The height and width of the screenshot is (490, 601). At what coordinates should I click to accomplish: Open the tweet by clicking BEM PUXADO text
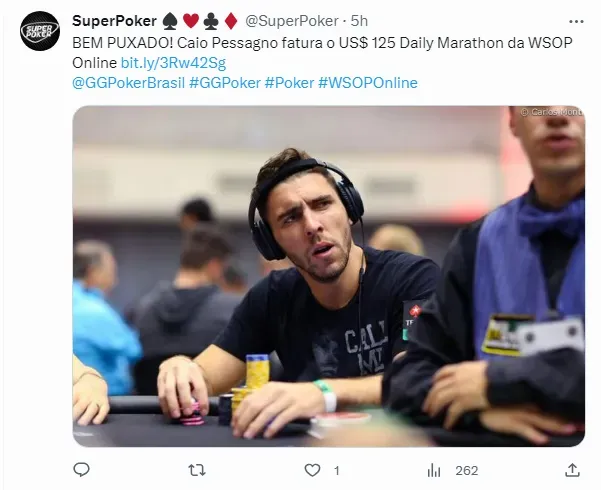pos(123,43)
